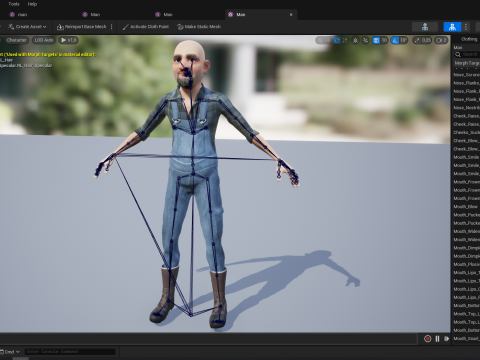The height and width of the screenshot is (360, 480).
Task: Select the scale gizmo tool
Action: pos(345,40)
